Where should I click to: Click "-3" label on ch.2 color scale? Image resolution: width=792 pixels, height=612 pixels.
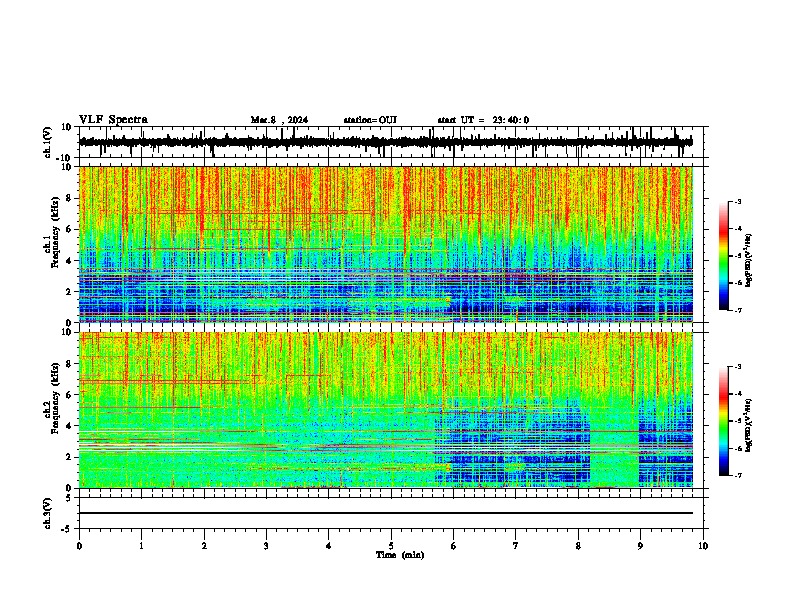click(x=738, y=367)
